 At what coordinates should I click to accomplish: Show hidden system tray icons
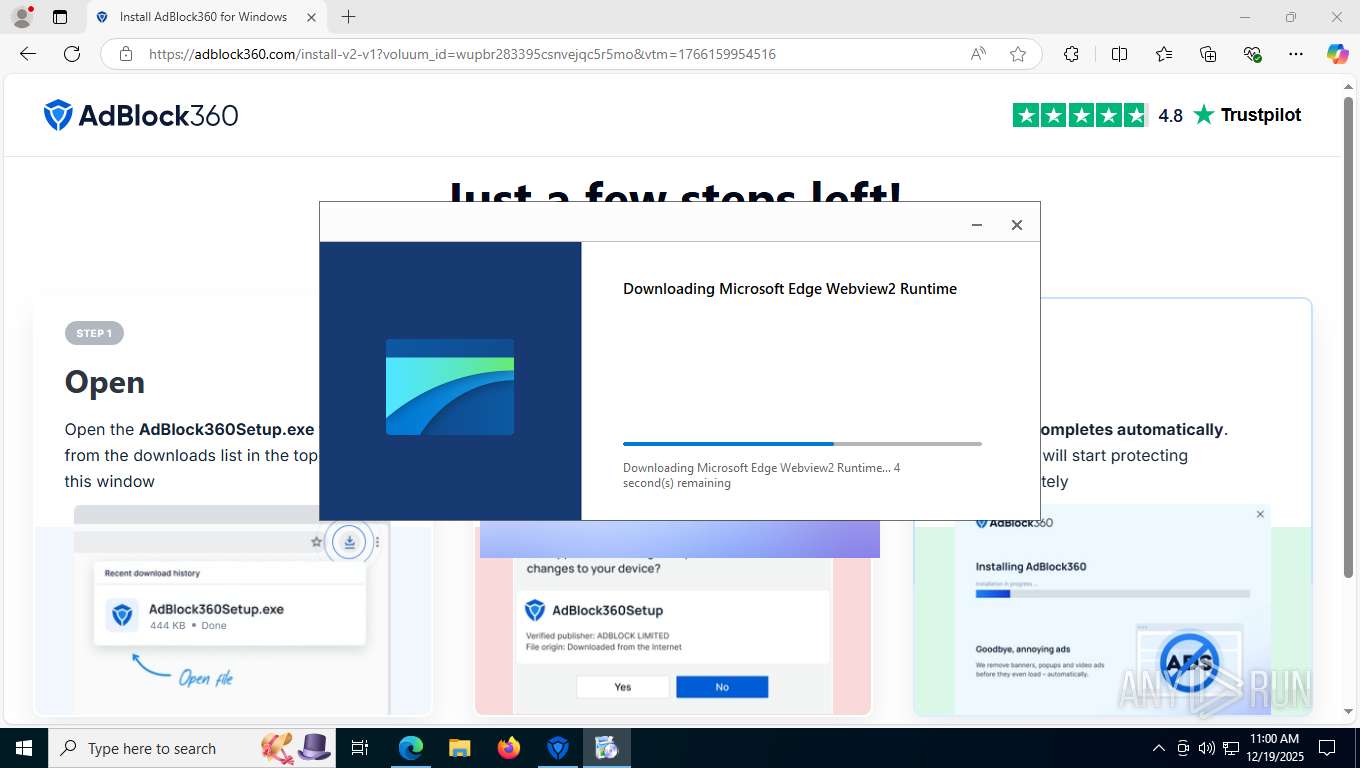point(1159,748)
